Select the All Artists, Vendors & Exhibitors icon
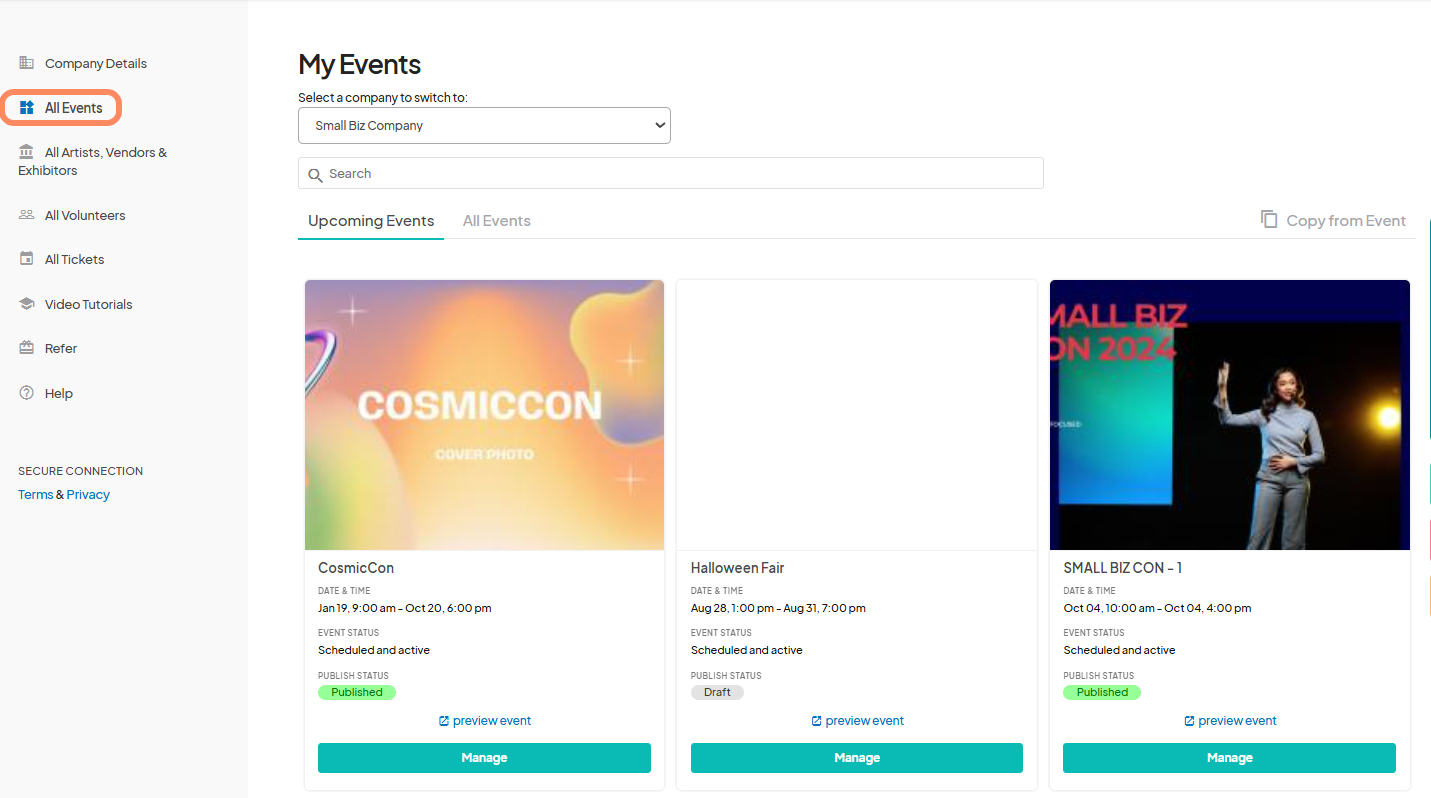Screen dimensions: 1431x798 pyautogui.click(x=26, y=152)
